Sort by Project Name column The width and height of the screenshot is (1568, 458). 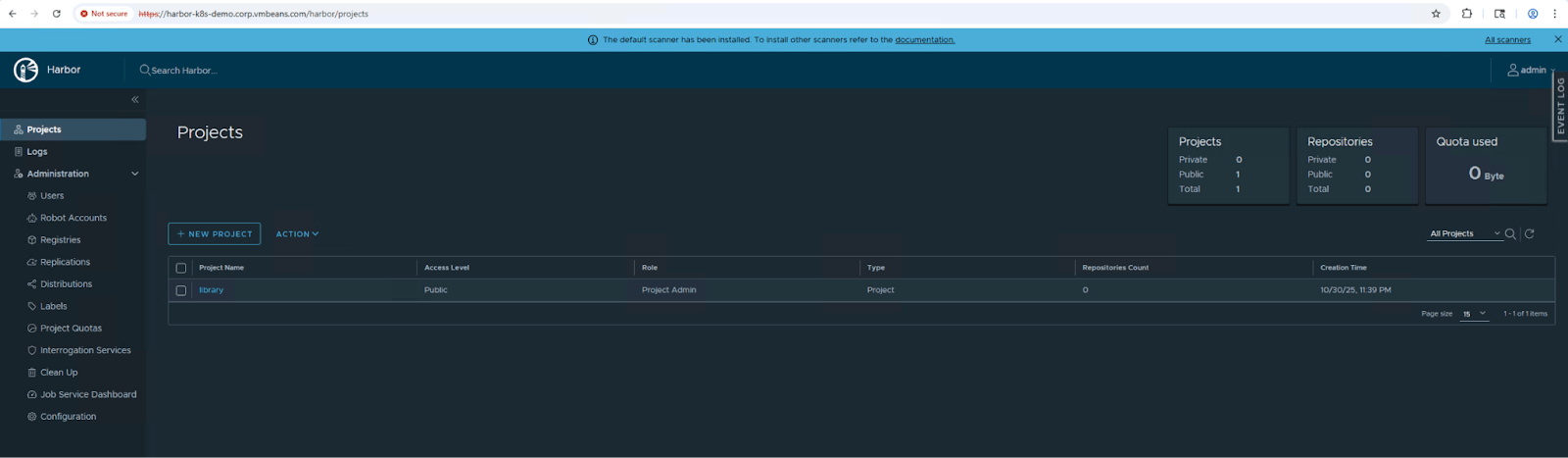tap(221, 267)
